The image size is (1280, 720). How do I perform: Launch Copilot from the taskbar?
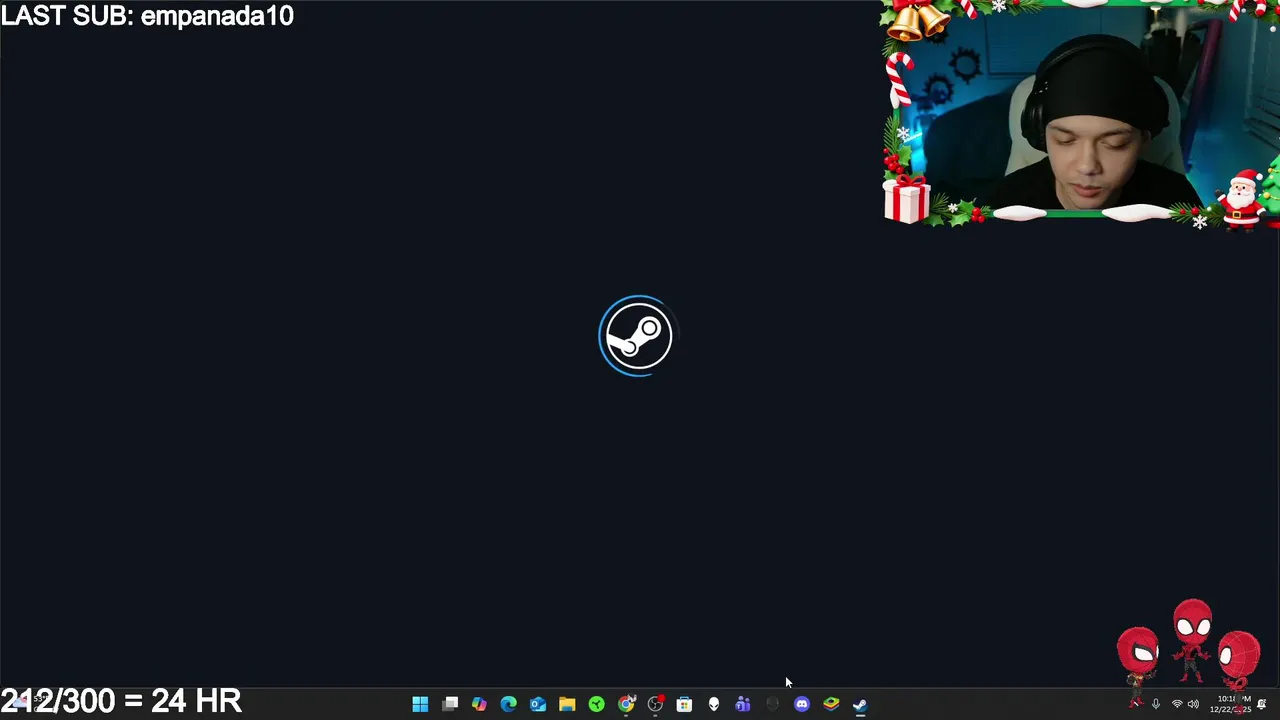tap(479, 704)
